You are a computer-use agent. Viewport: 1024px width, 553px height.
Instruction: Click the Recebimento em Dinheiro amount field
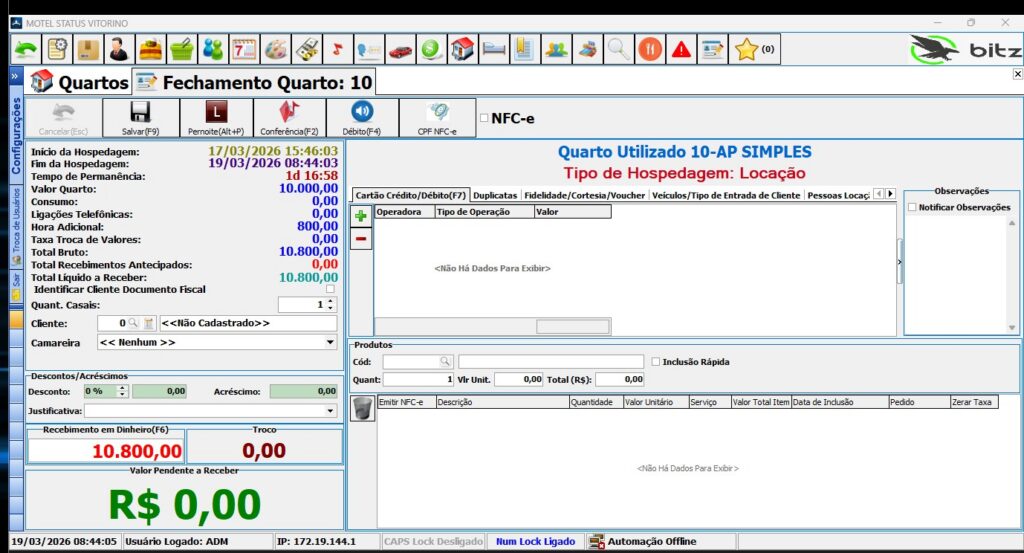(105, 451)
